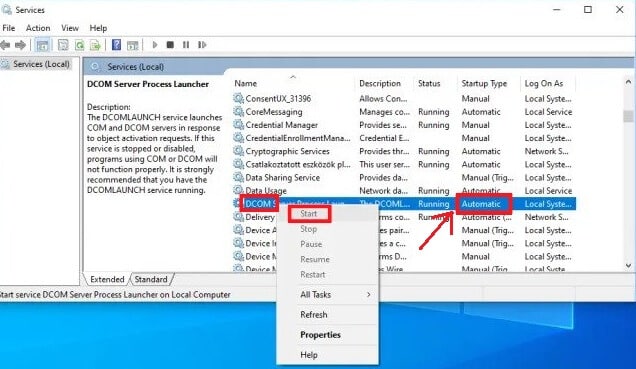Select the CredentialEnrollmentMana... service
Viewport: 636px width, 369px height.
(x=404, y=138)
